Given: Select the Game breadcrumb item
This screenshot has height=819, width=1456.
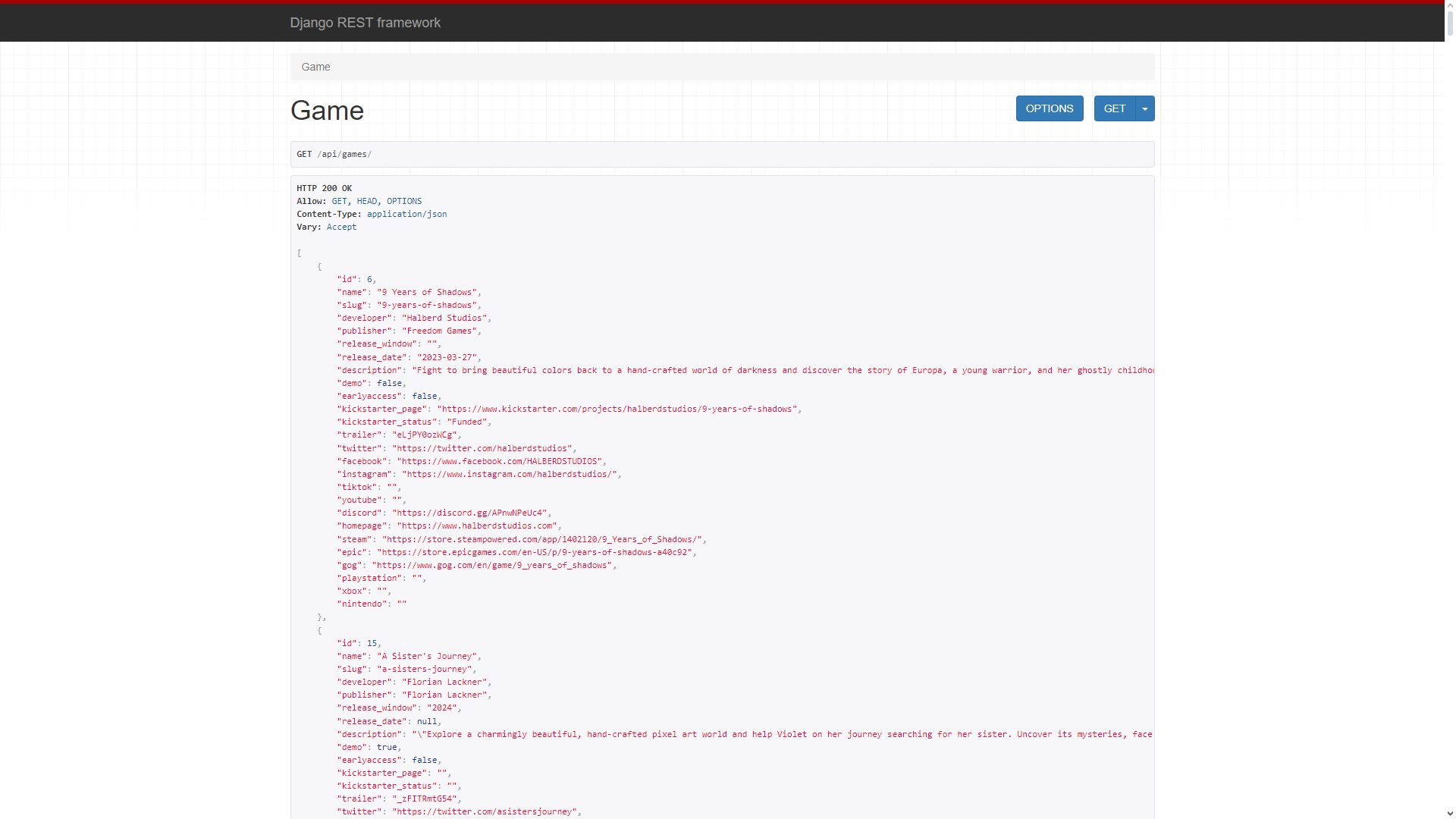Looking at the screenshot, I should pyautogui.click(x=315, y=67).
